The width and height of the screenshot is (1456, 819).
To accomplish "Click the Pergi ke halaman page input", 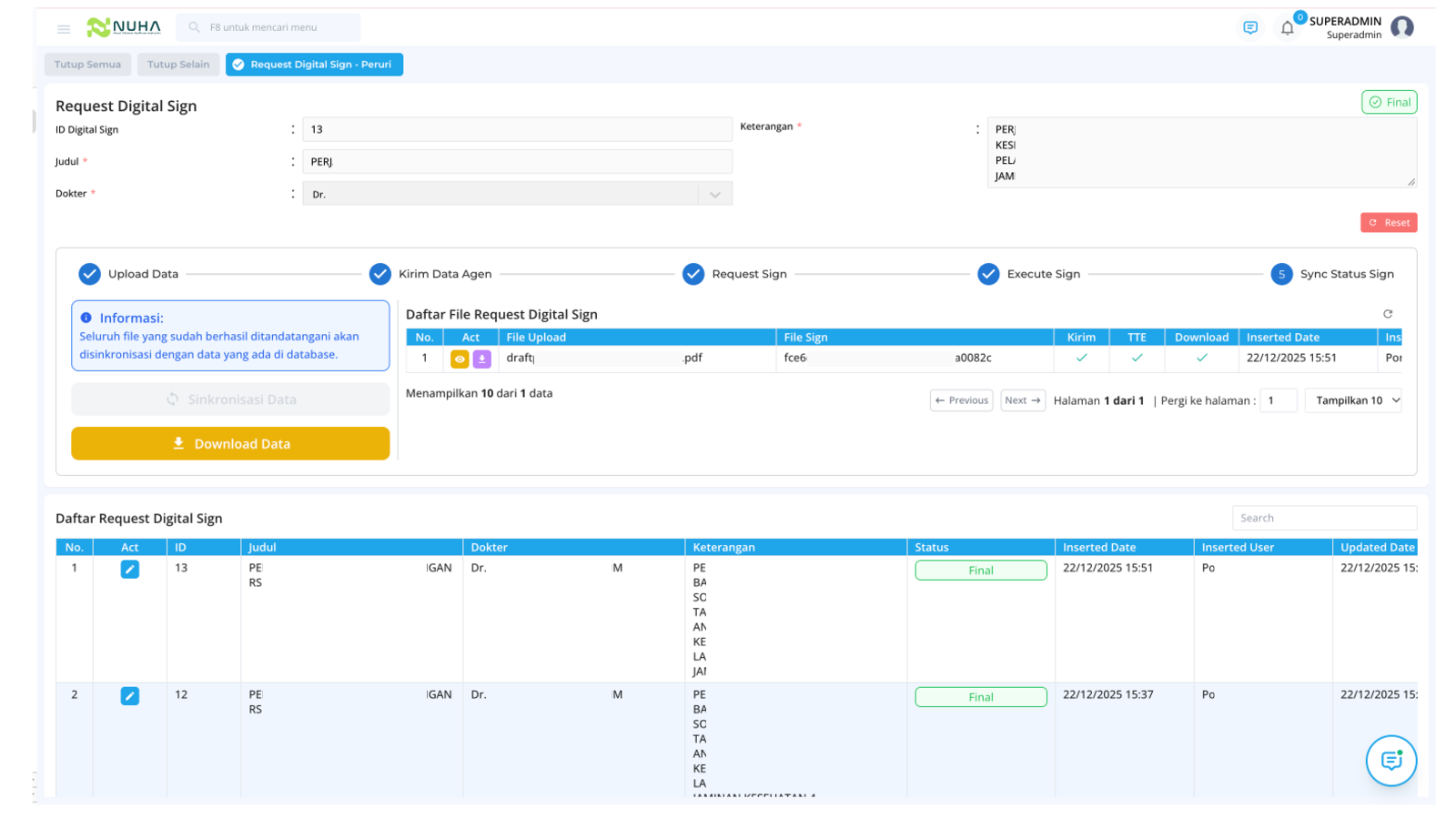I will pyautogui.click(x=1279, y=400).
